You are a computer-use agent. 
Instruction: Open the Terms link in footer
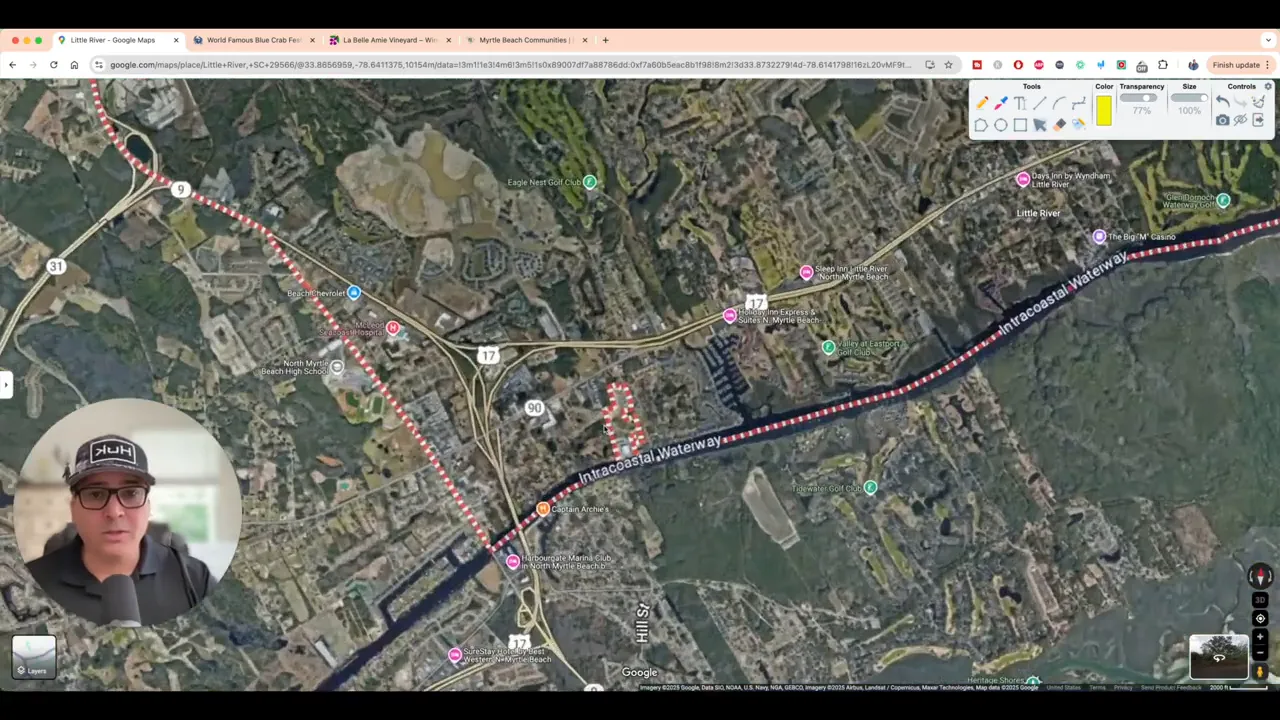point(1097,687)
